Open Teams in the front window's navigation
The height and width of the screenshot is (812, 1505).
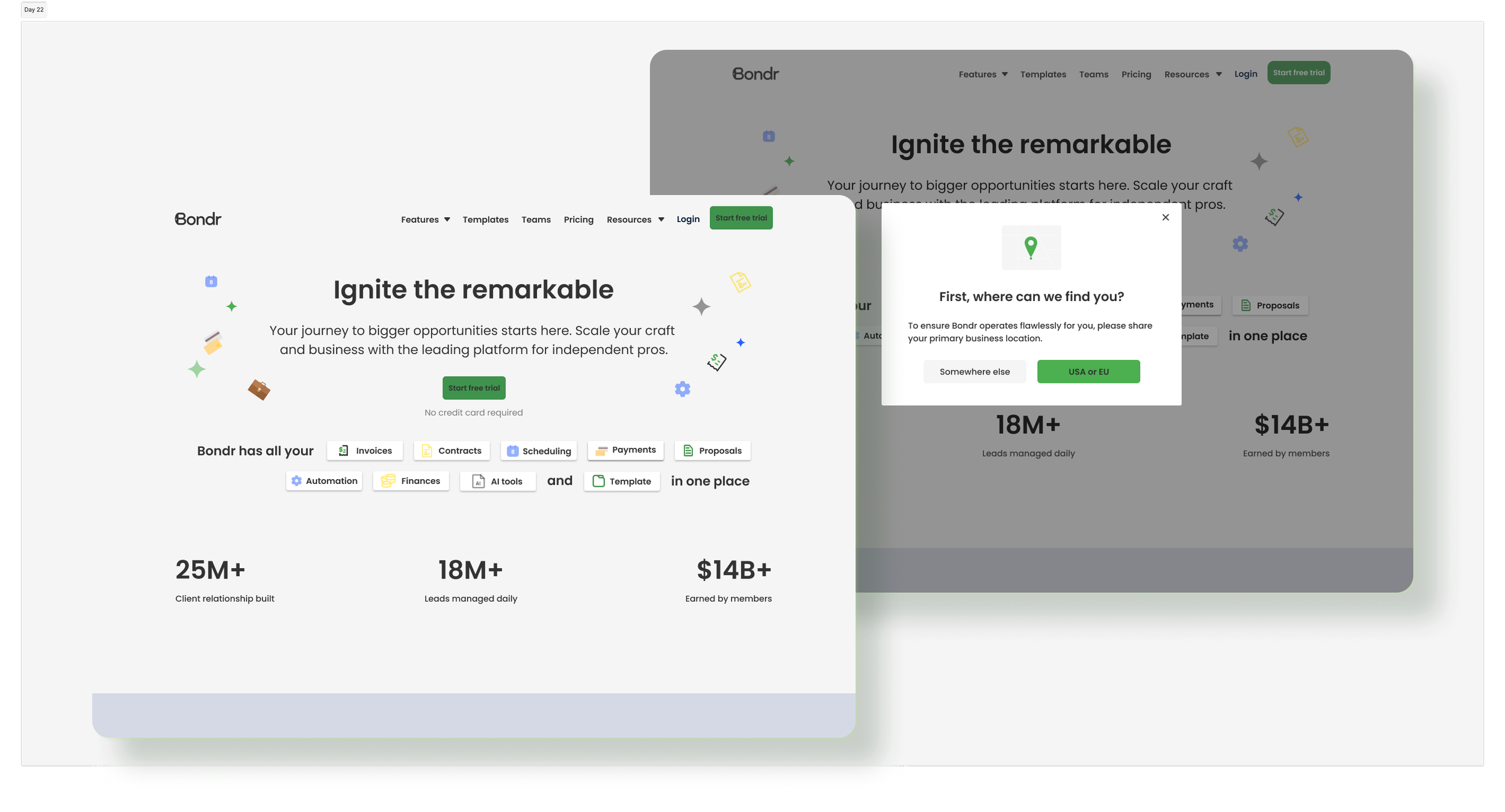point(536,220)
